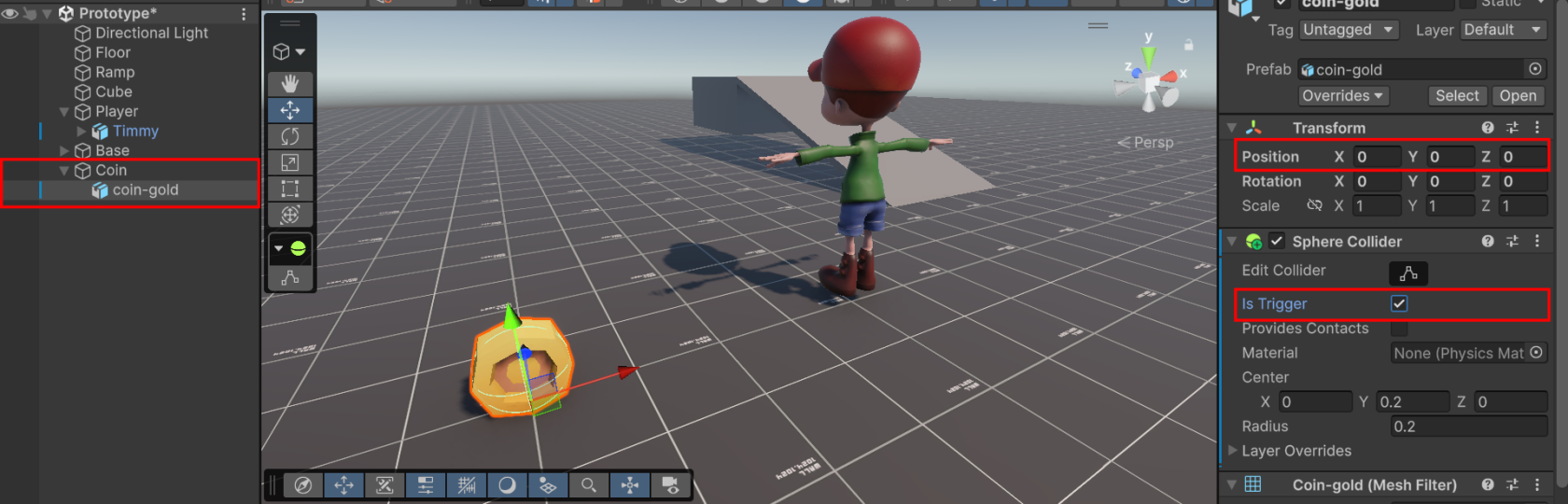Image resolution: width=1568 pixels, height=504 pixels.
Task: Select the Scale tool
Action: click(290, 162)
